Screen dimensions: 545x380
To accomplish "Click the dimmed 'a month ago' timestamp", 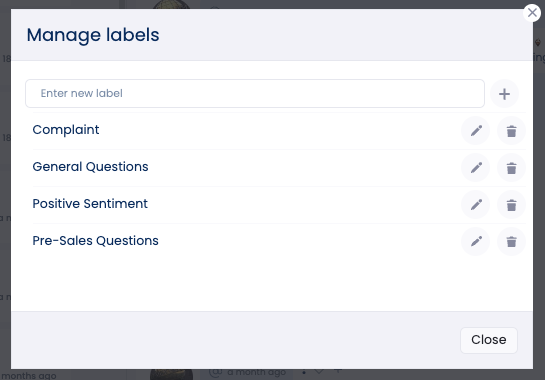I will 257,372.
